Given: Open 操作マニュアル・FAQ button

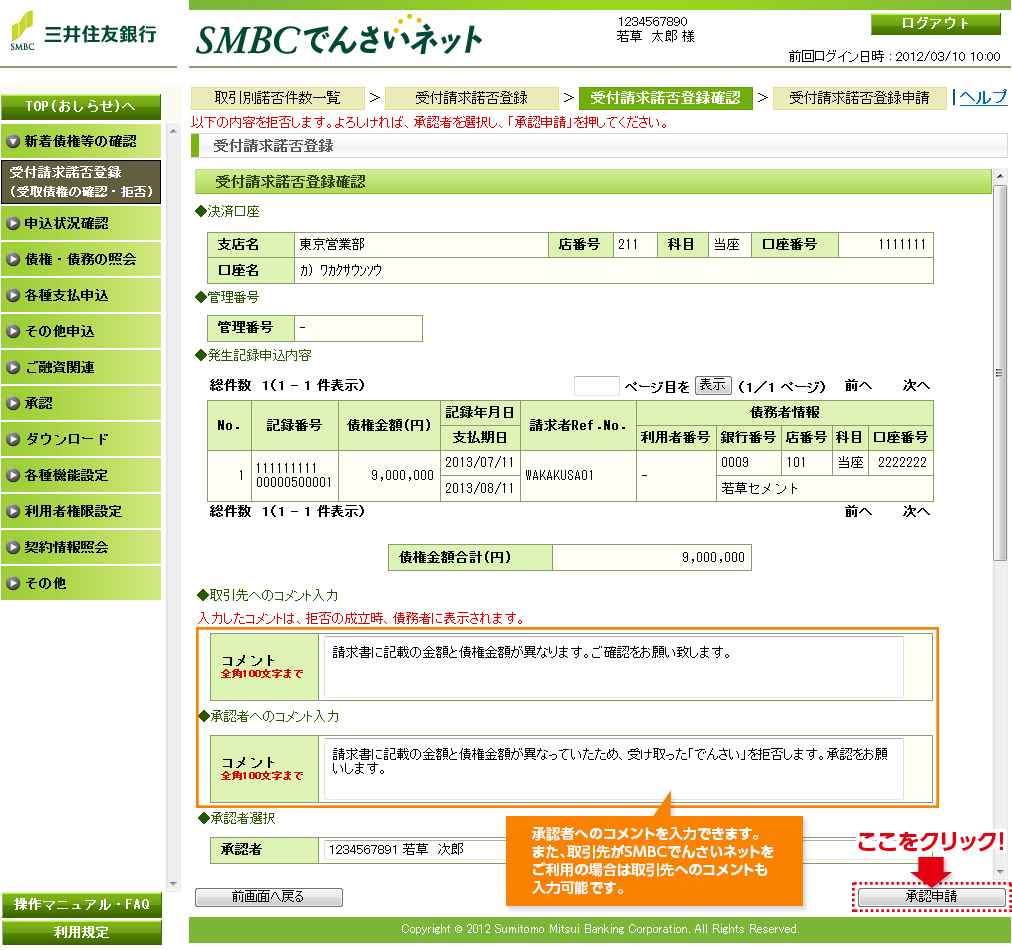Looking at the screenshot, I should click(81, 905).
